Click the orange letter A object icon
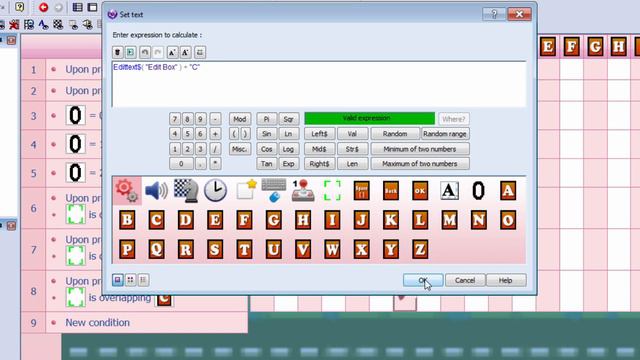This screenshot has width=640, height=360. [x=508, y=191]
